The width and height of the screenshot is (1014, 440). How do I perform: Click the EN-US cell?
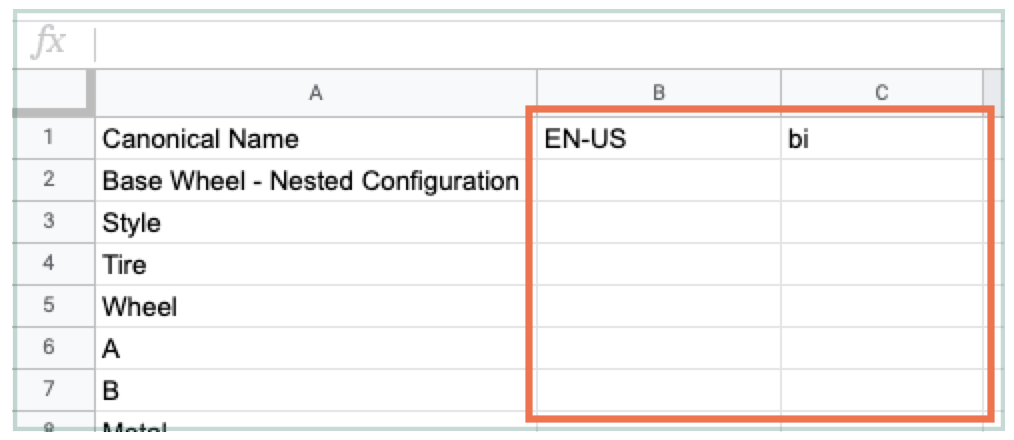click(x=659, y=138)
